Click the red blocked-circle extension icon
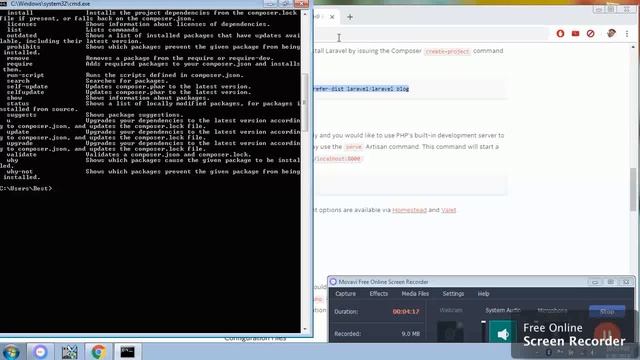Screen dimensions: 640x360 coord(590,33)
